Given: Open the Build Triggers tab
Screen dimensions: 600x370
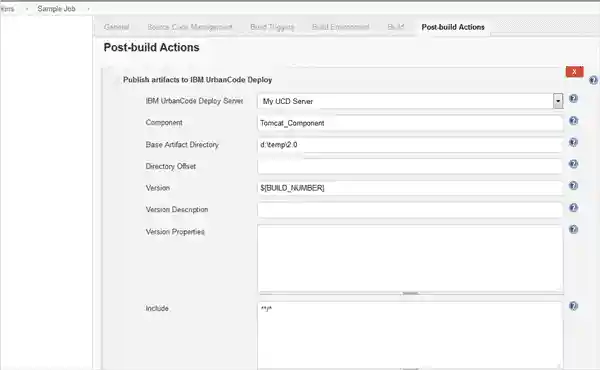Looking at the screenshot, I should [272, 27].
